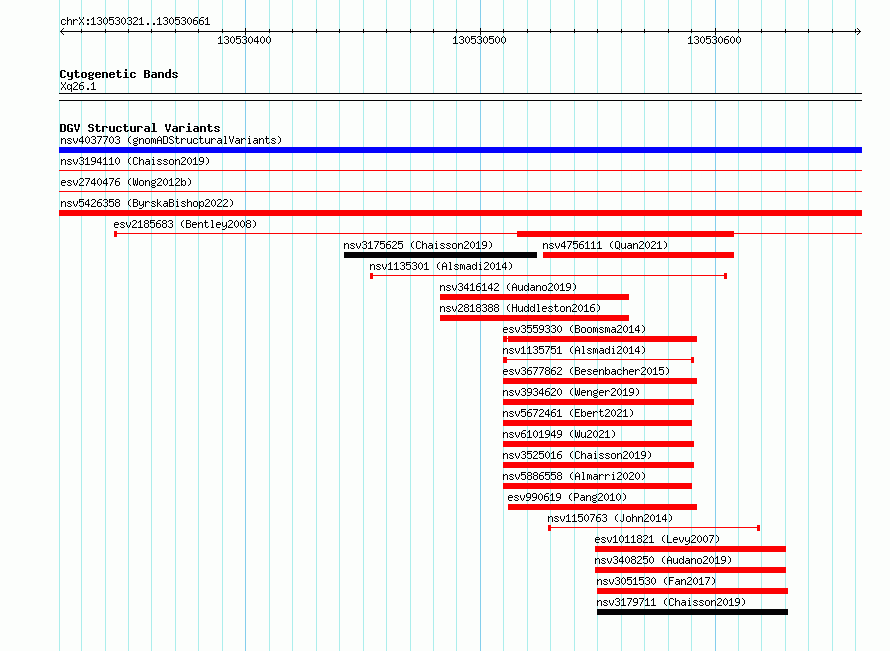The width and height of the screenshot is (890, 651).
Task: Open the nsv5886558 (Almarri2020) label
Action: (574, 476)
